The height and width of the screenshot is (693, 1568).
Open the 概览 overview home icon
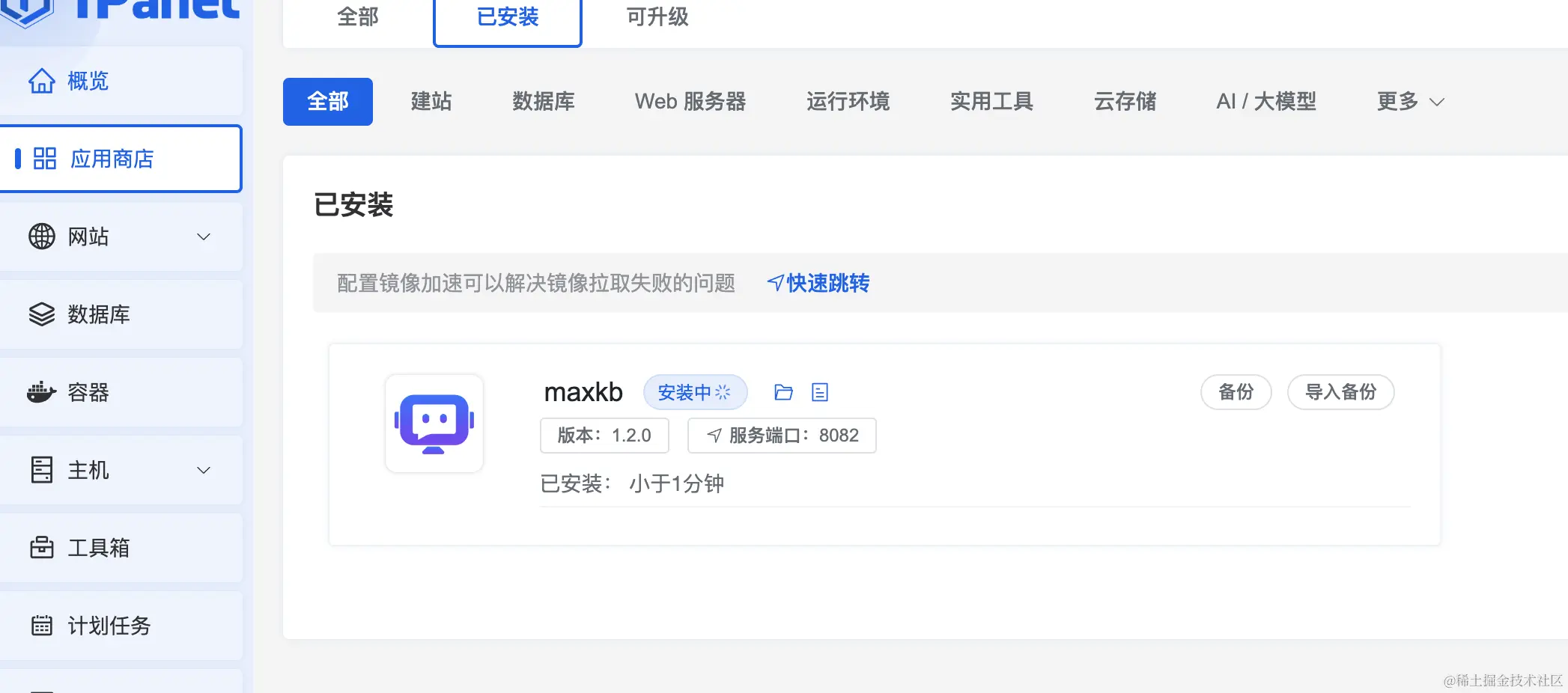point(42,81)
